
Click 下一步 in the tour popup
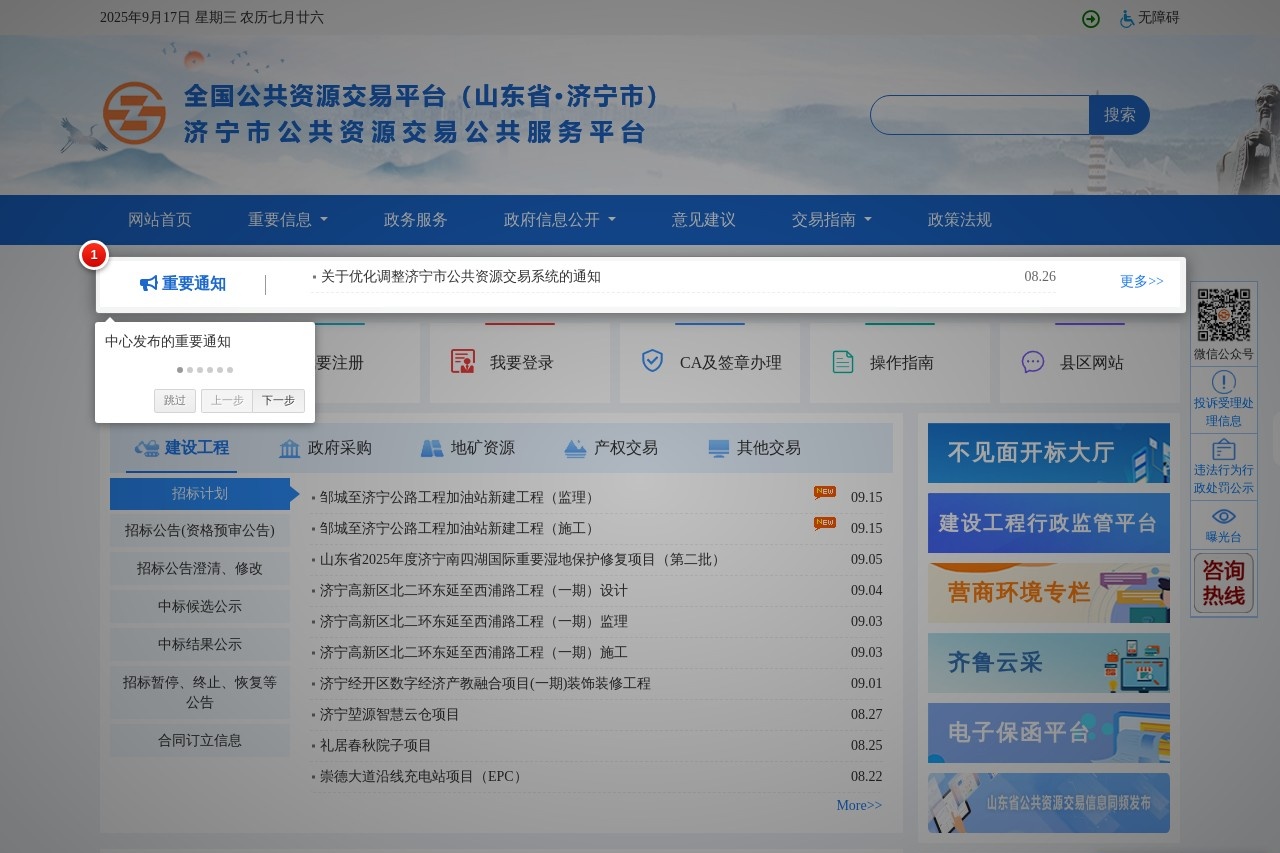278,400
